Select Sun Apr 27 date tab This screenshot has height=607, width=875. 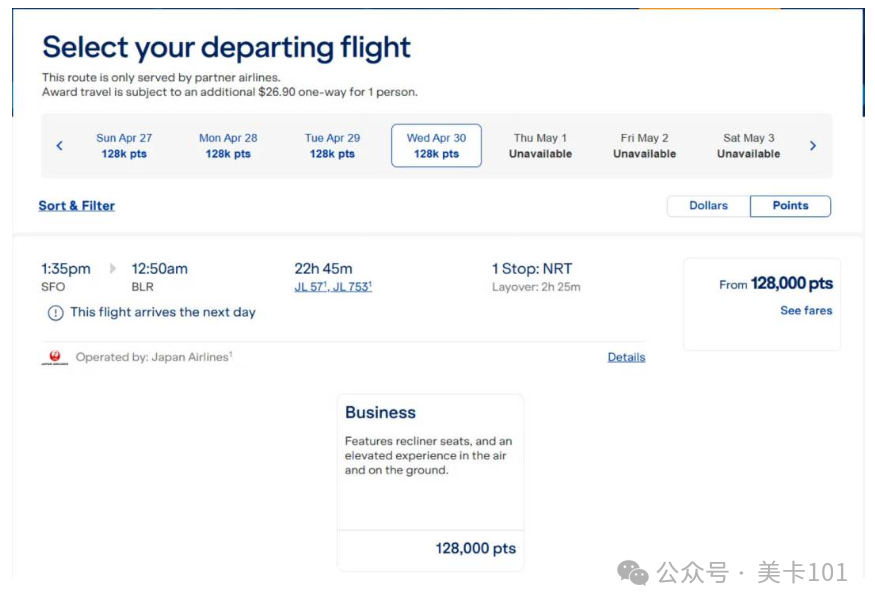(124, 146)
